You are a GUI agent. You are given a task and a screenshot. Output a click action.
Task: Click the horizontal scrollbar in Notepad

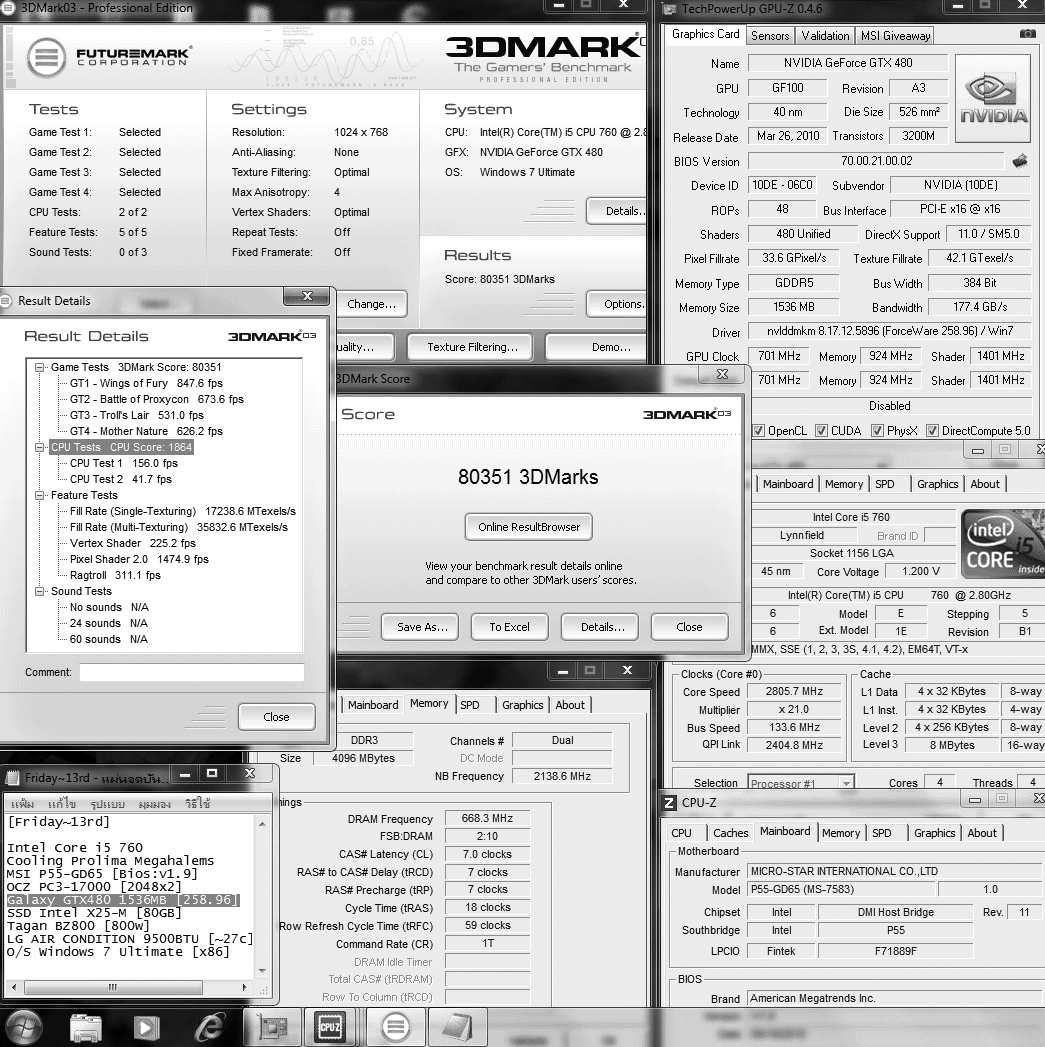pos(114,987)
